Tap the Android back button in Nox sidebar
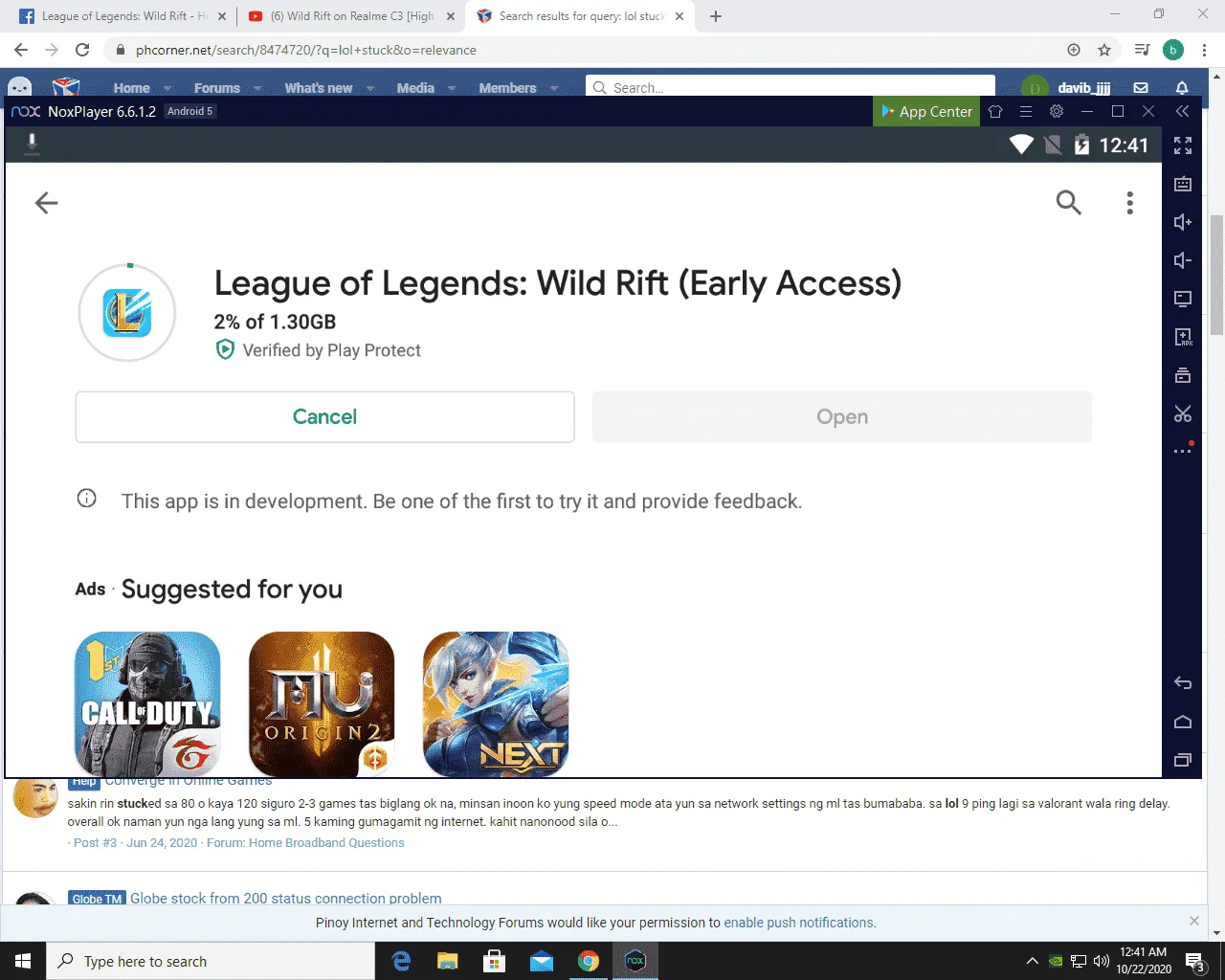This screenshot has height=980, width=1225. tap(1183, 683)
